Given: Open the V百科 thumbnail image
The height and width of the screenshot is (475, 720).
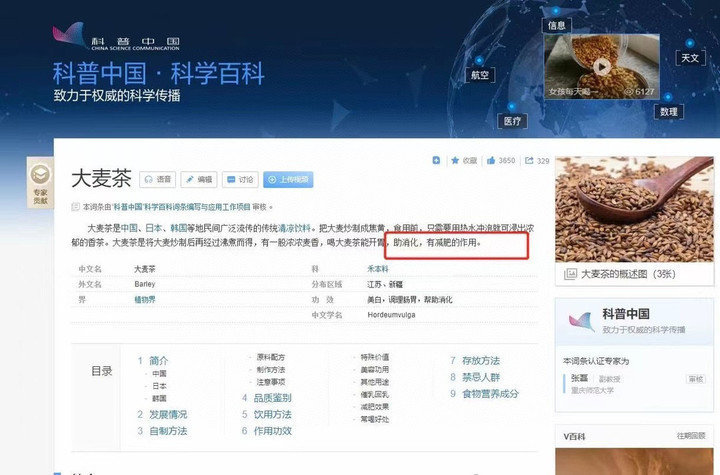Looking at the screenshot, I should (x=634, y=461).
